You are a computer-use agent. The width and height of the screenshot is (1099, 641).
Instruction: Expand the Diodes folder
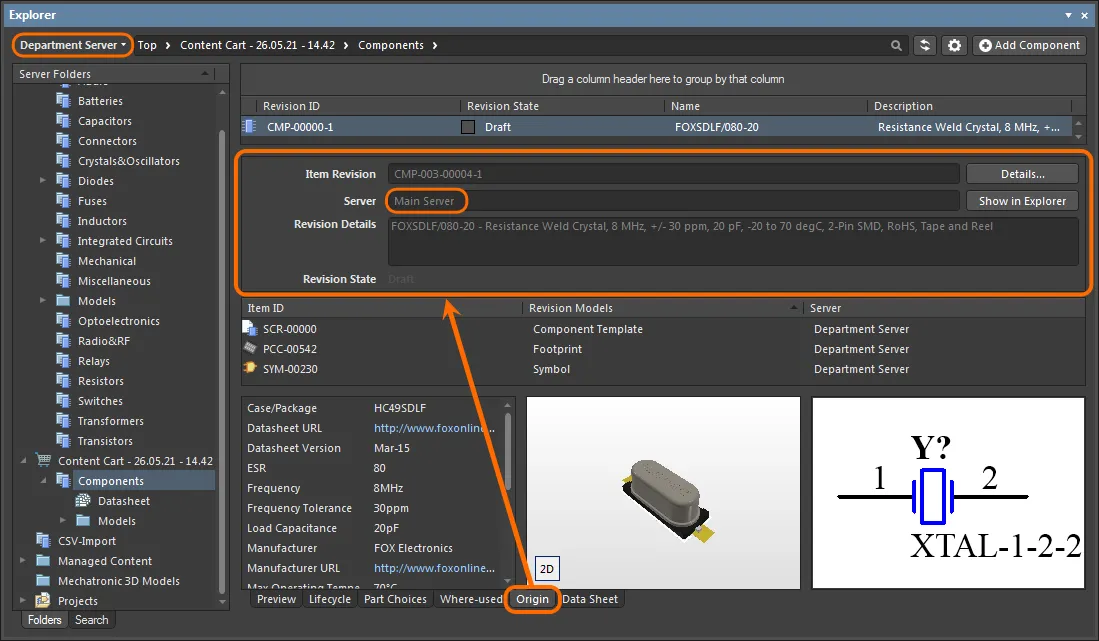click(x=43, y=181)
